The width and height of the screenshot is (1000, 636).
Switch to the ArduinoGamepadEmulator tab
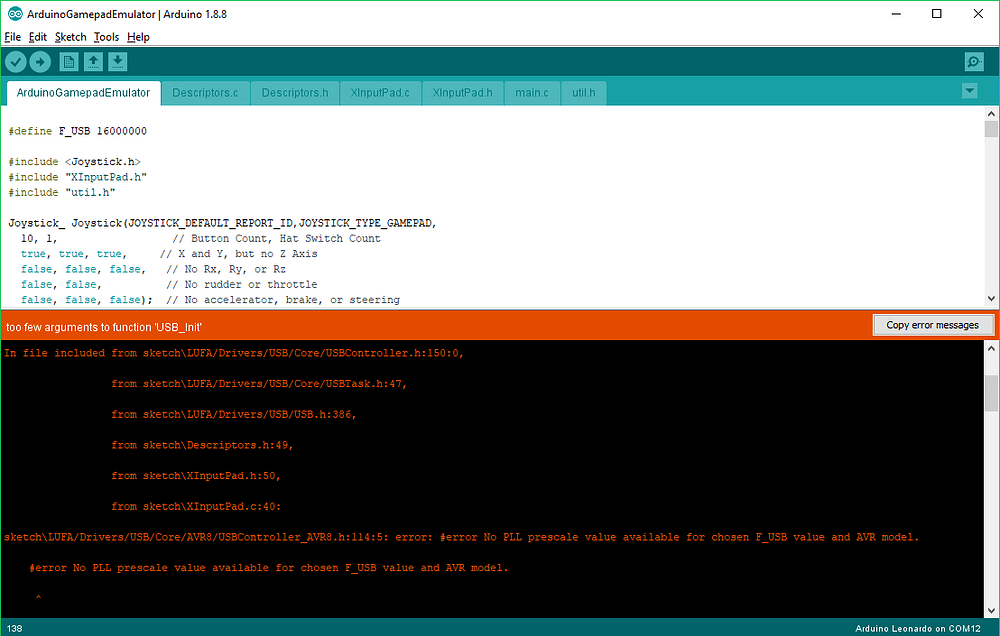pos(84,93)
